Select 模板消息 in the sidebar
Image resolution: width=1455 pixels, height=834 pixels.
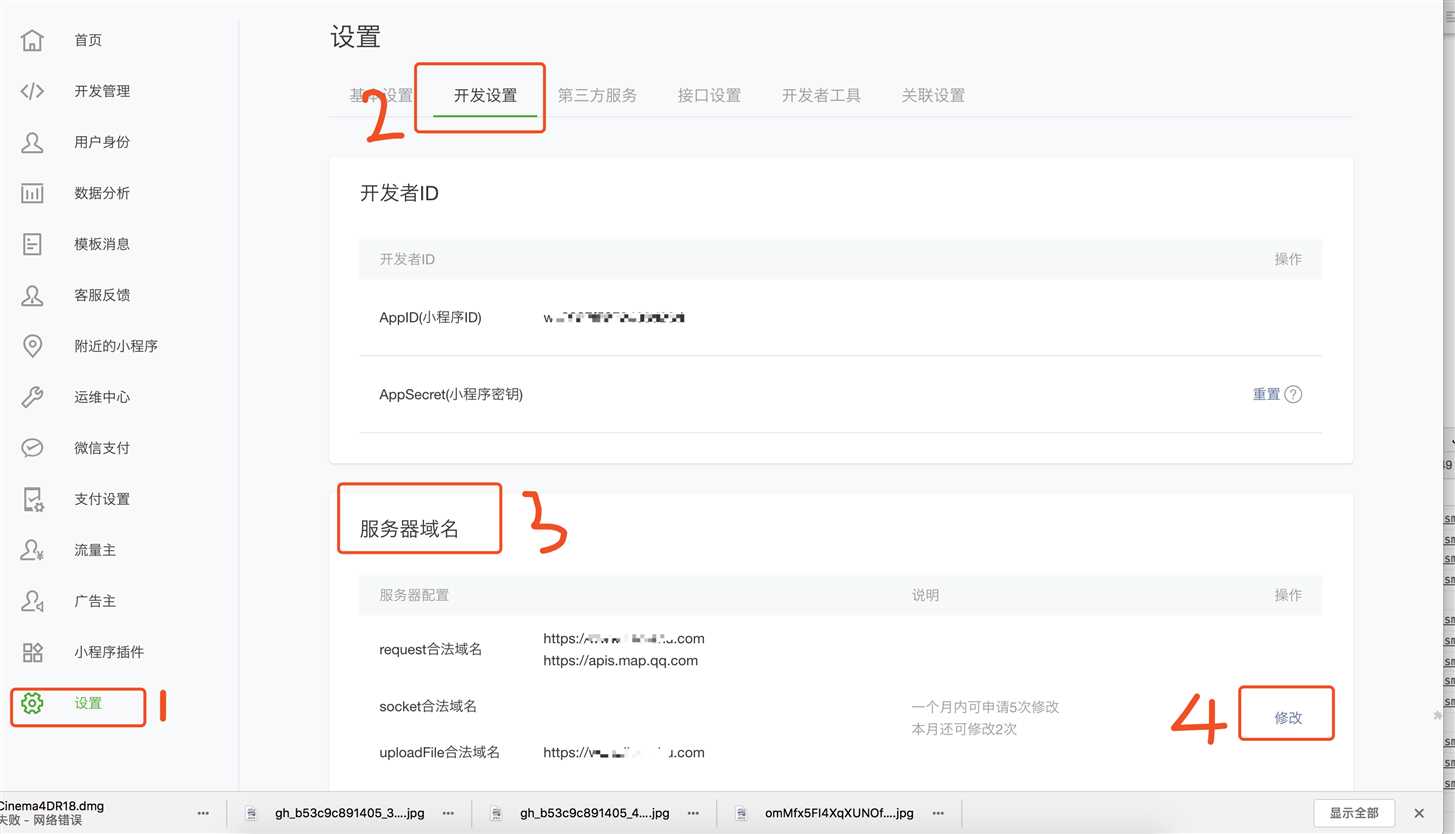tap(102, 244)
